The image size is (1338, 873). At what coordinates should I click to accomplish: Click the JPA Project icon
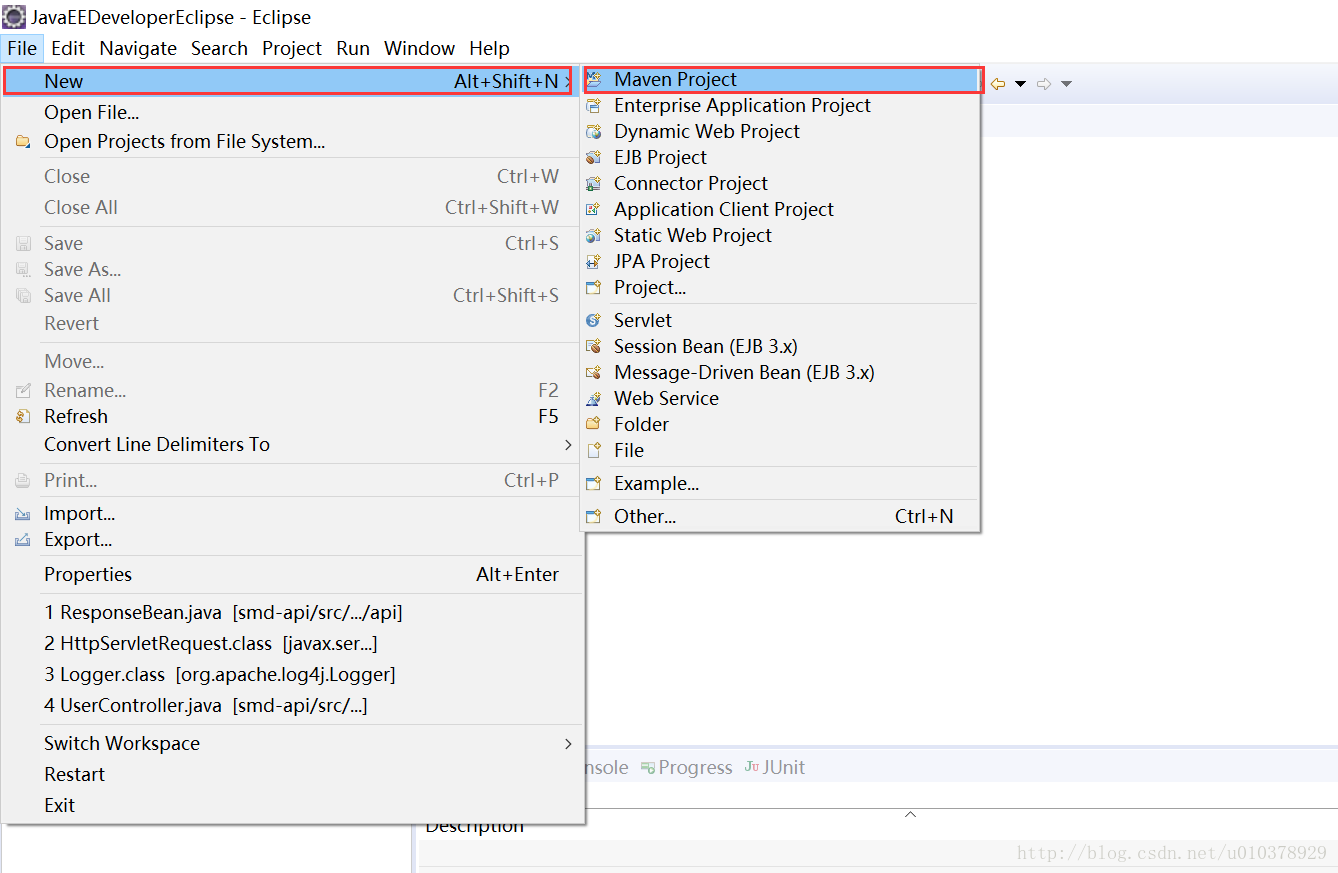click(594, 262)
